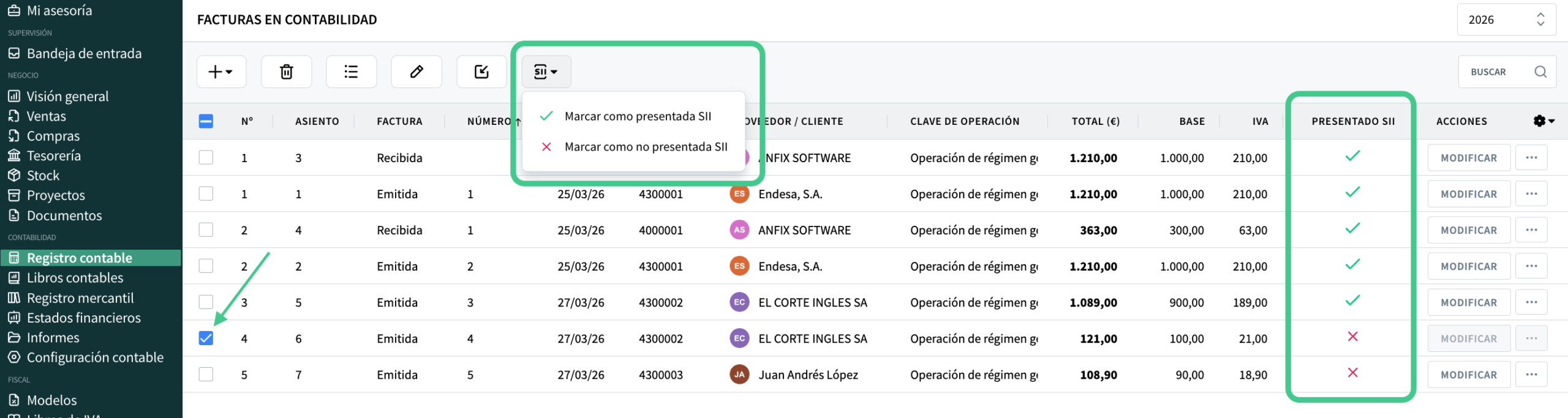Image resolution: width=1568 pixels, height=418 pixels.
Task: Click the export note icon in toolbar
Action: pyautogui.click(x=481, y=72)
